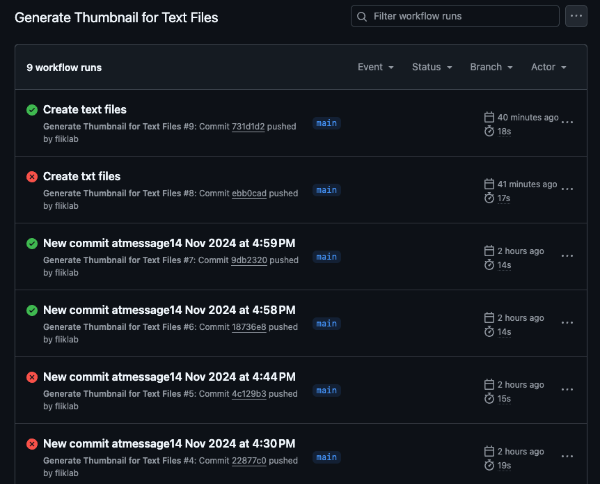The width and height of the screenshot is (600, 484).
Task: Click the green success icon for run #9
Action: (32, 109)
